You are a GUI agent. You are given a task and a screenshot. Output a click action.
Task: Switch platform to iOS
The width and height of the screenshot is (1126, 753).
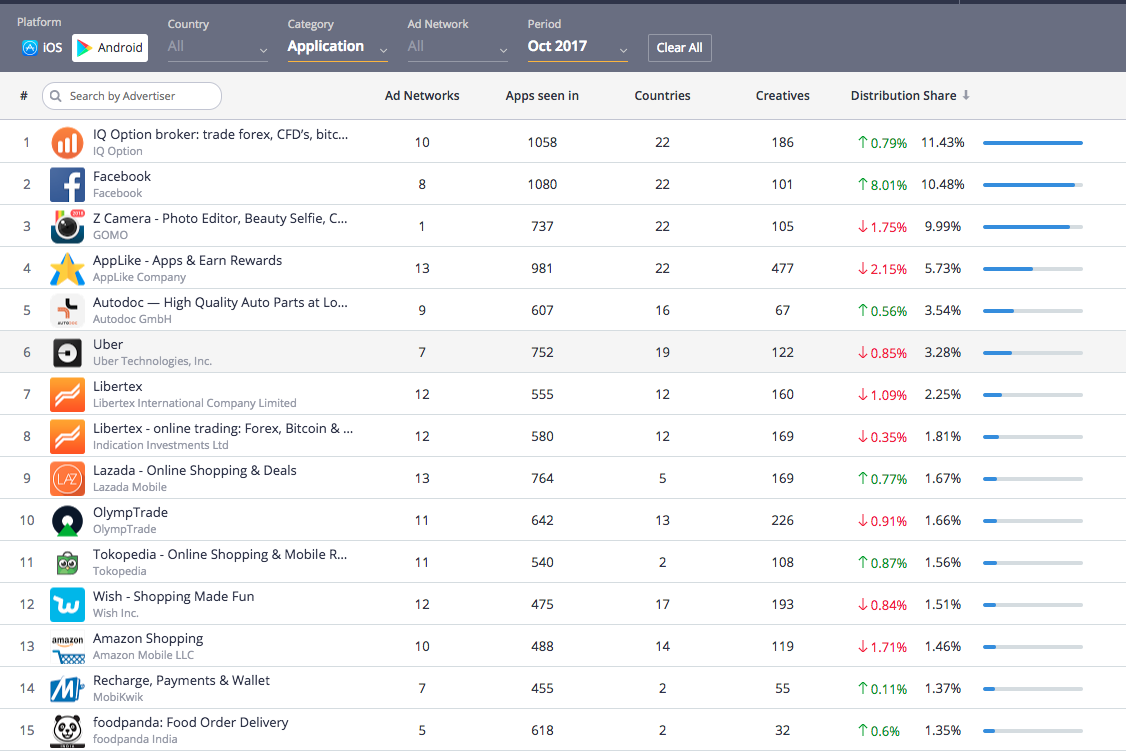tap(42, 47)
